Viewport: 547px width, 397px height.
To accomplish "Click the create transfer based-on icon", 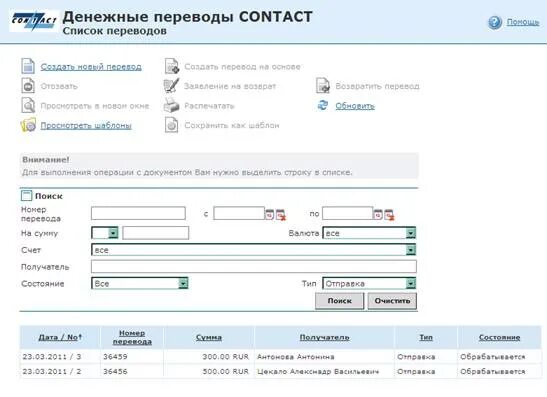I will tap(172, 66).
